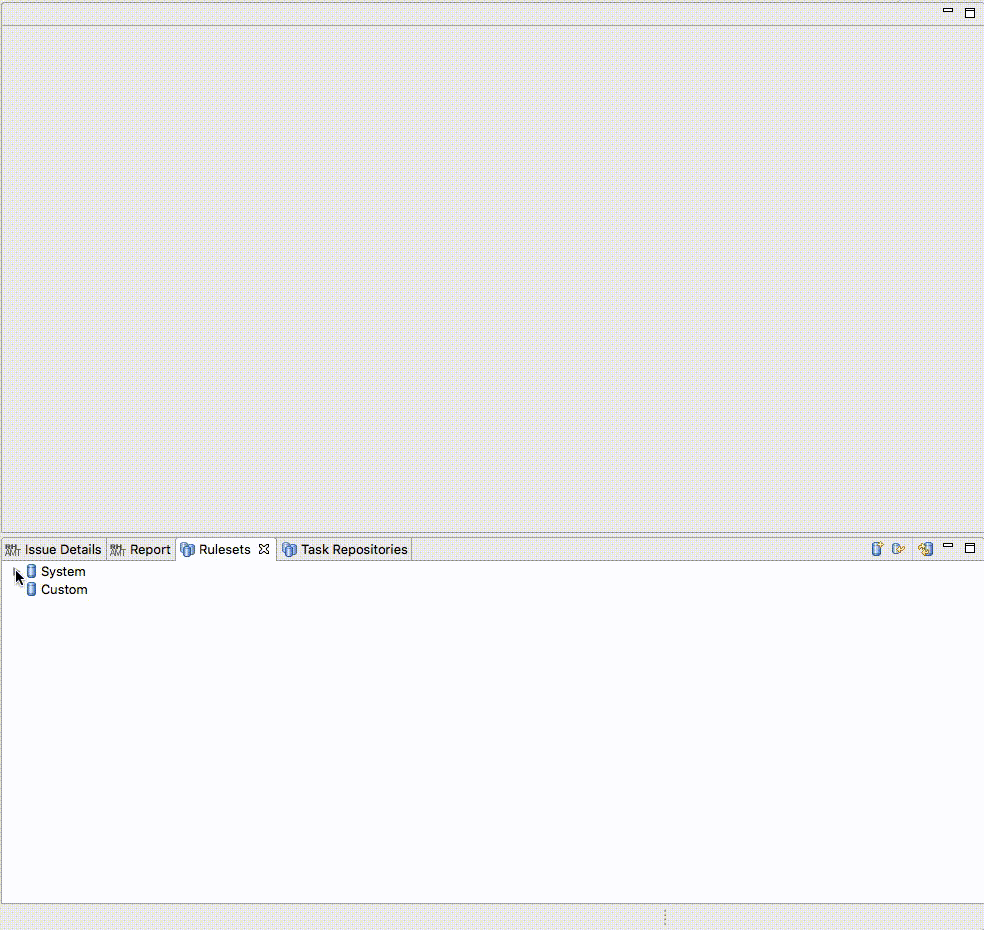Close the Rulesets tab
Viewport: 984px width, 930px height.
(264, 549)
